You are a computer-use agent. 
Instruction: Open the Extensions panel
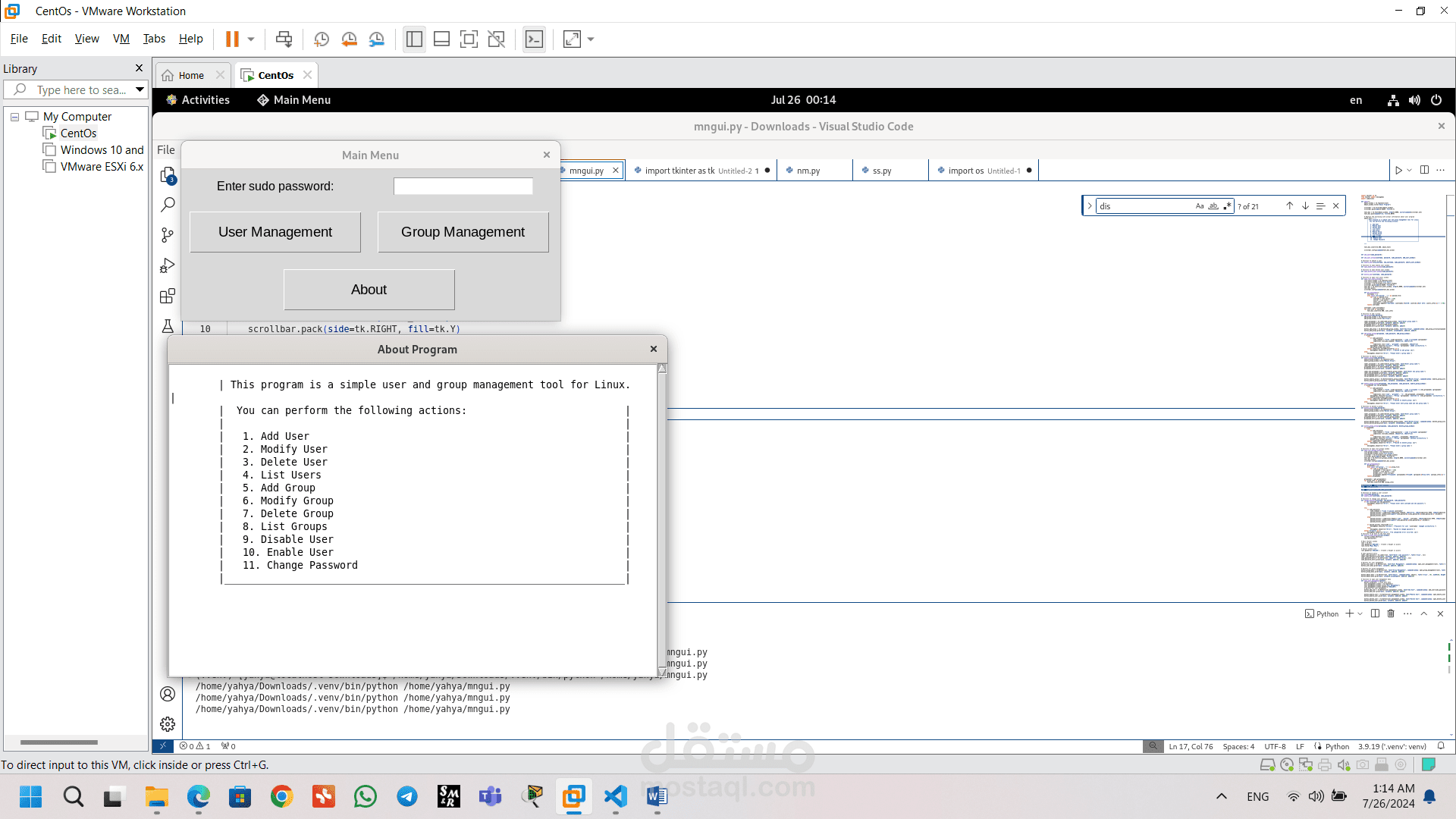pos(167,296)
